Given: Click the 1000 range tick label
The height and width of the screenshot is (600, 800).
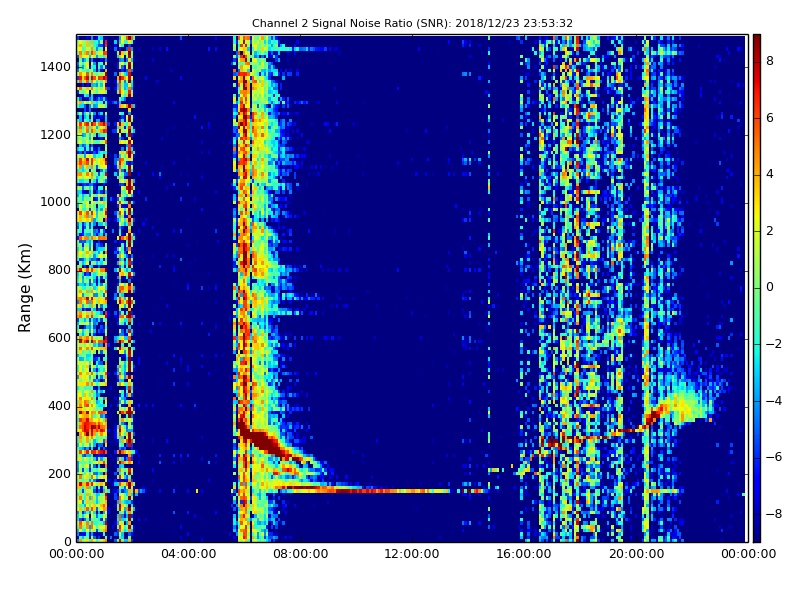Looking at the screenshot, I should [x=55, y=202].
